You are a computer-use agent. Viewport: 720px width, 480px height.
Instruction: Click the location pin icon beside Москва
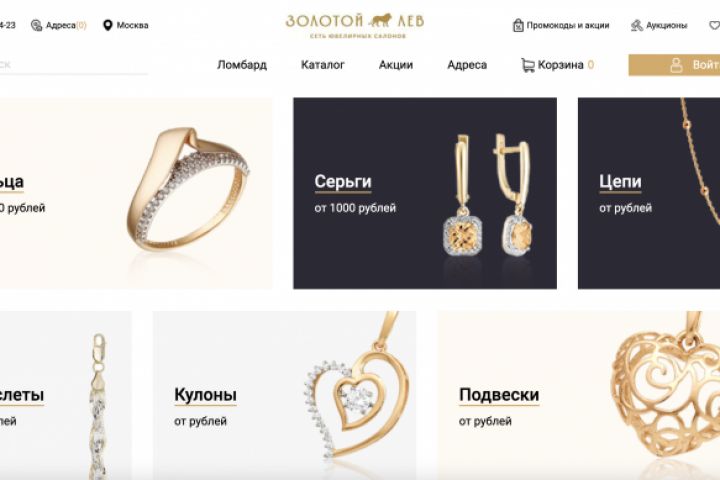(x=107, y=25)
